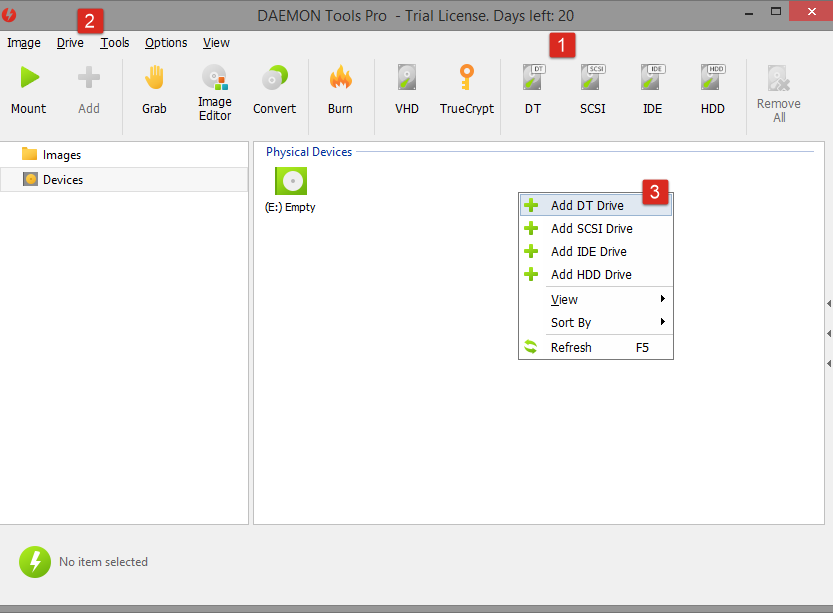Viewport: 833px width, 613px height.
Task: Click the VHD toolbar icon
Action: (406, 78)
